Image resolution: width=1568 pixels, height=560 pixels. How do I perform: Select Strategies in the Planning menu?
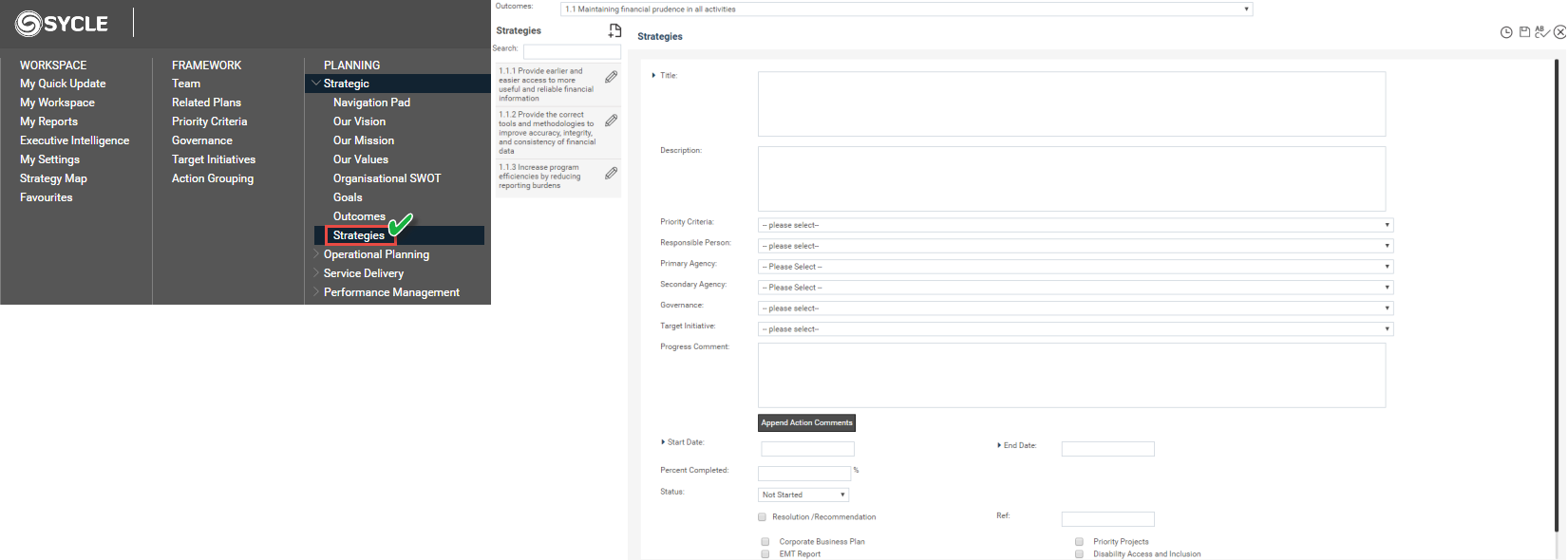359,235
